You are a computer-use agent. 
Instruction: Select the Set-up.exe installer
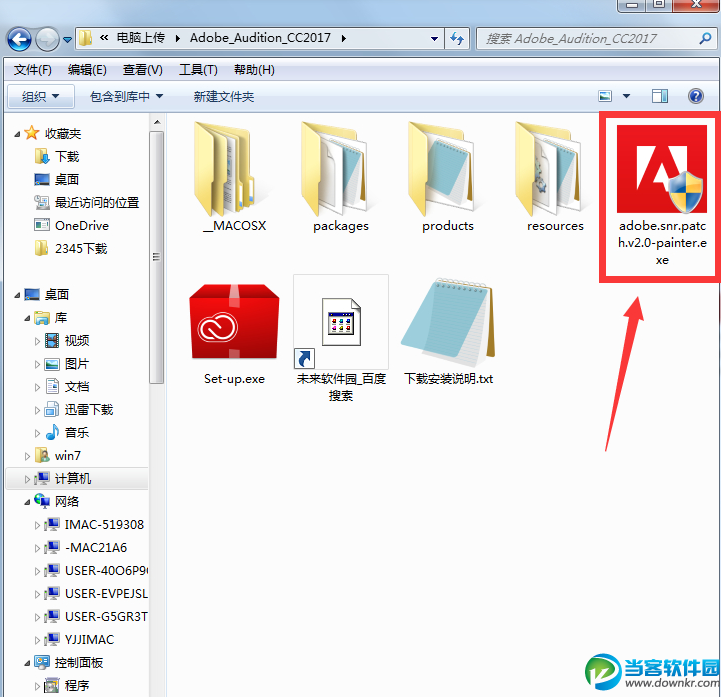(234, 334)
